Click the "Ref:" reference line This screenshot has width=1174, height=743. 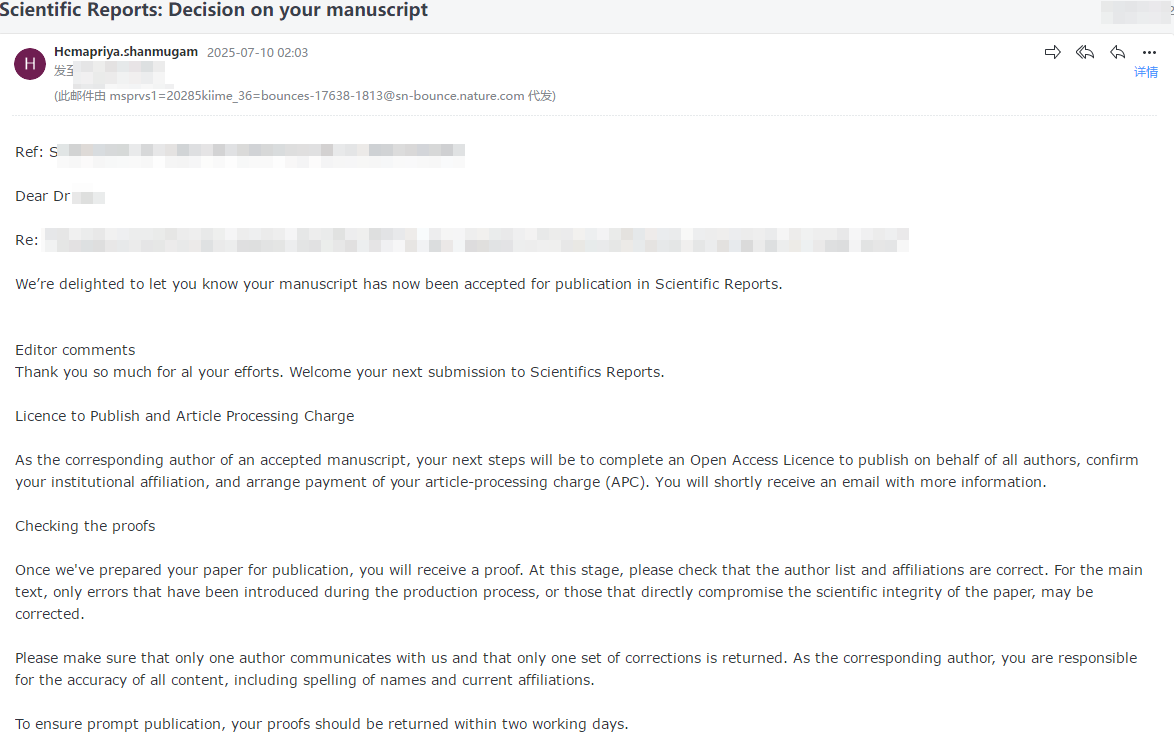tap(240, 152)
